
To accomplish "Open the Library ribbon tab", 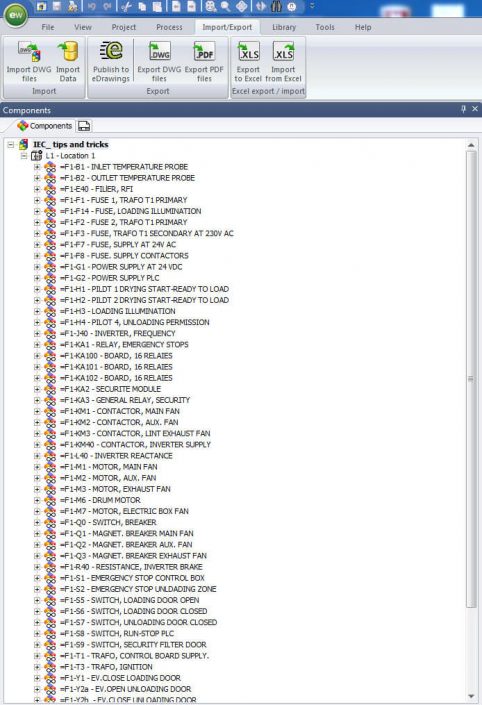I will pyautogui.click(x=284, y=27).
